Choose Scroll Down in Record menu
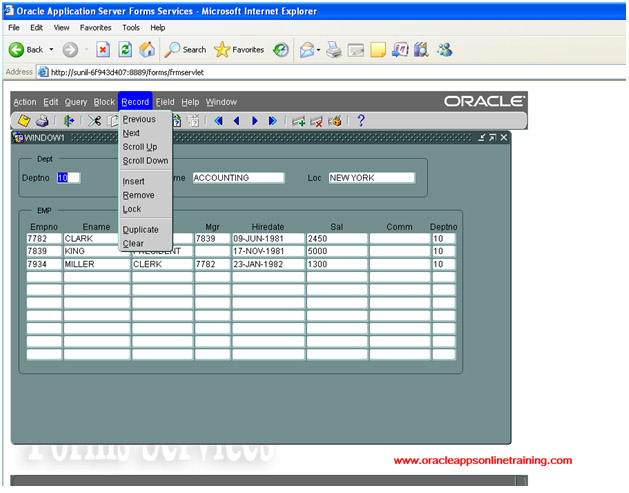This screenshot has width=629, height=493. coord(145,161)
